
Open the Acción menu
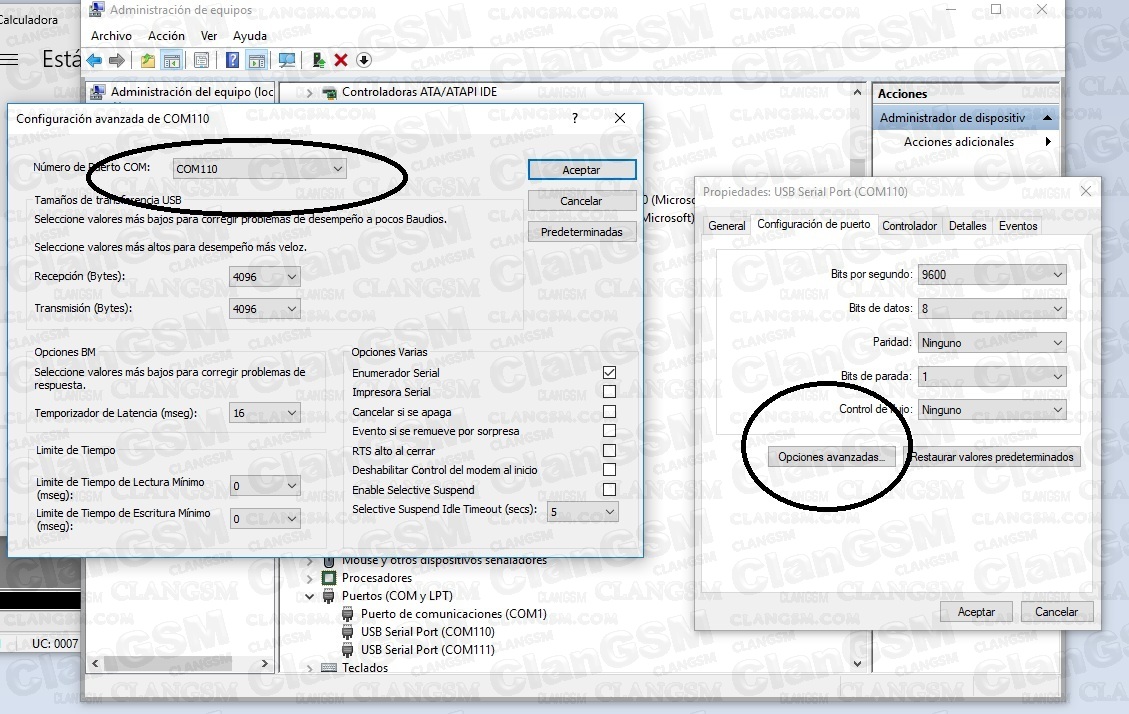pyautogui.click(x=166, y=36)
